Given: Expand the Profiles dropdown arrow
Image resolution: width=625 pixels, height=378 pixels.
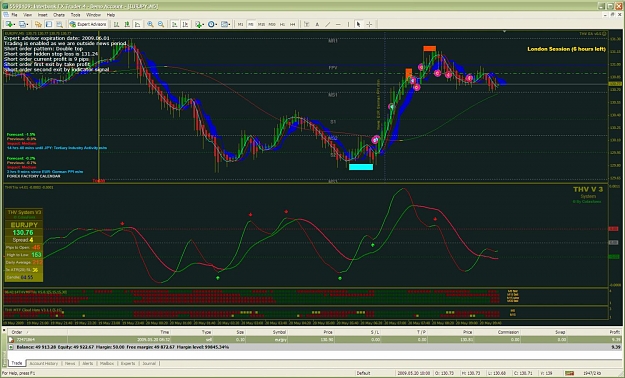Looking at the screenshot, I should tap(28, 24).
